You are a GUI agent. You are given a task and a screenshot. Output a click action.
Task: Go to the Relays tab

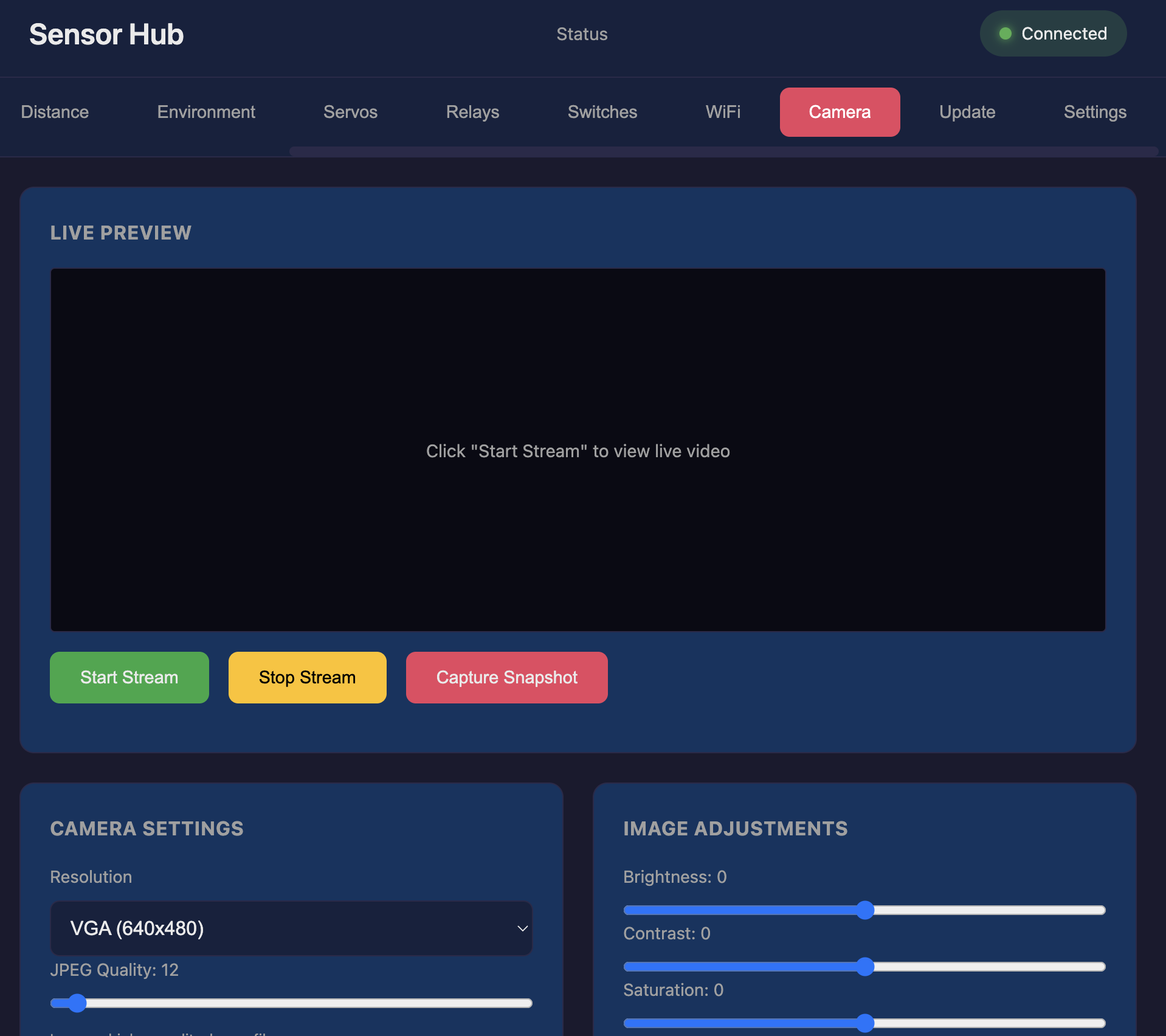pos(472,112)
